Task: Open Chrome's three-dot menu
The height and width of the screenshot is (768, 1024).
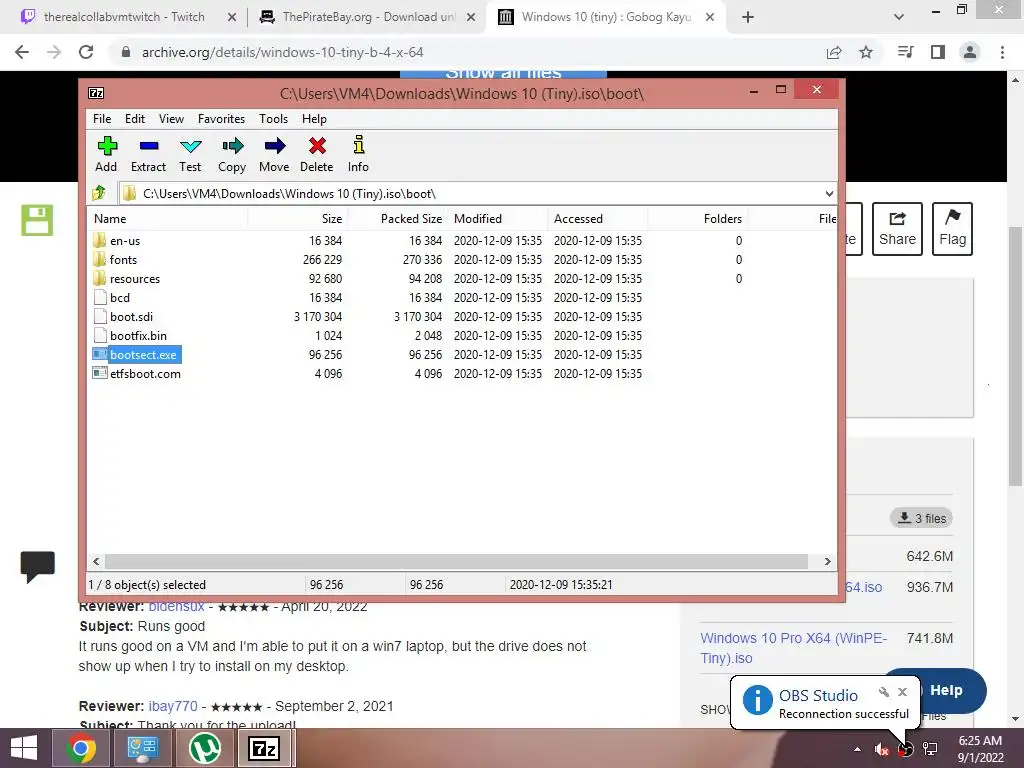Action: [1002, 52]
